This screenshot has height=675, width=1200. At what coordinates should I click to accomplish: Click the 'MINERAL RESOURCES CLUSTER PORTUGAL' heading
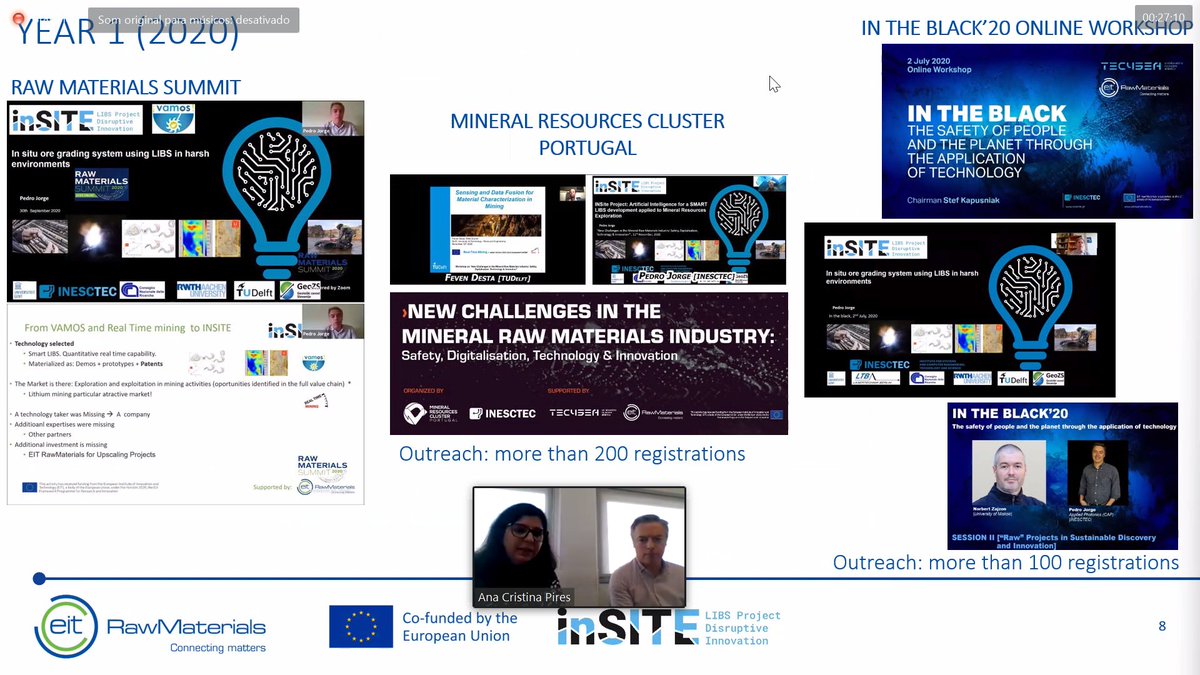click(x=588, y=134)
